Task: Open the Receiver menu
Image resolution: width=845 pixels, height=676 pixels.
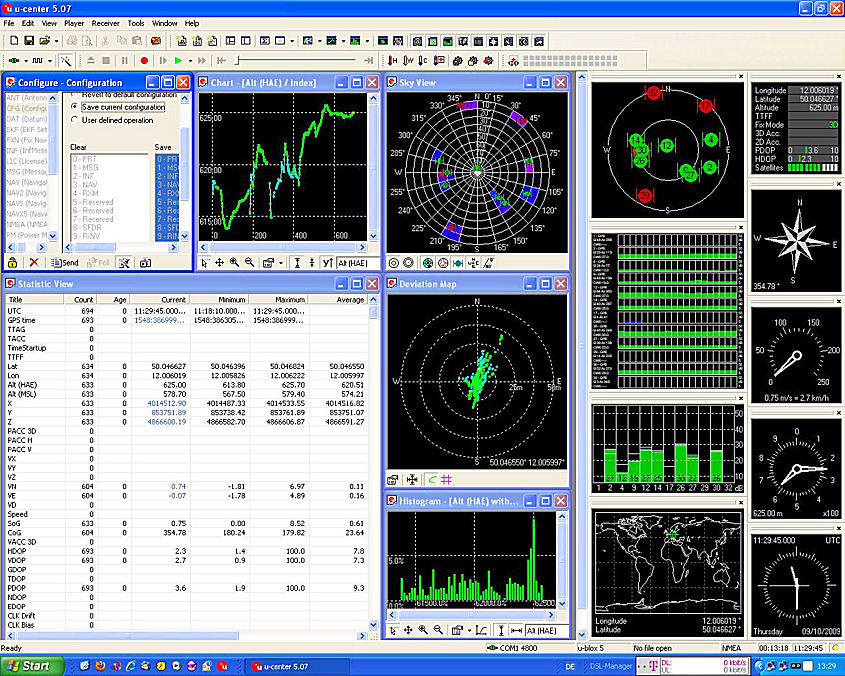Action: (x=106, y=23)
